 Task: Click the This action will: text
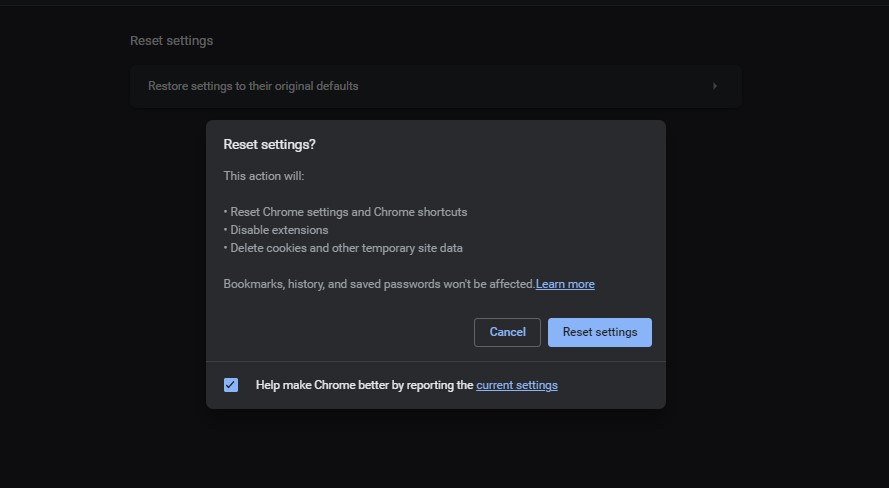point(264,176)
